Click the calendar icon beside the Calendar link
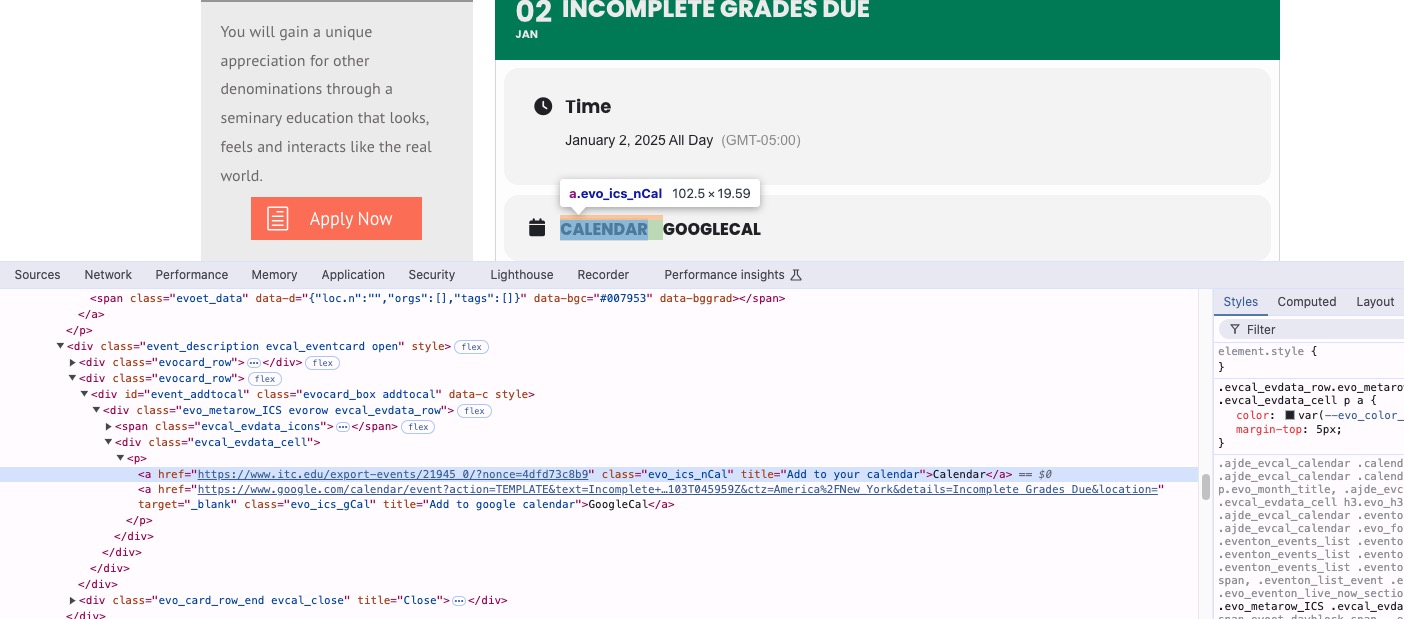 (537, 228)
